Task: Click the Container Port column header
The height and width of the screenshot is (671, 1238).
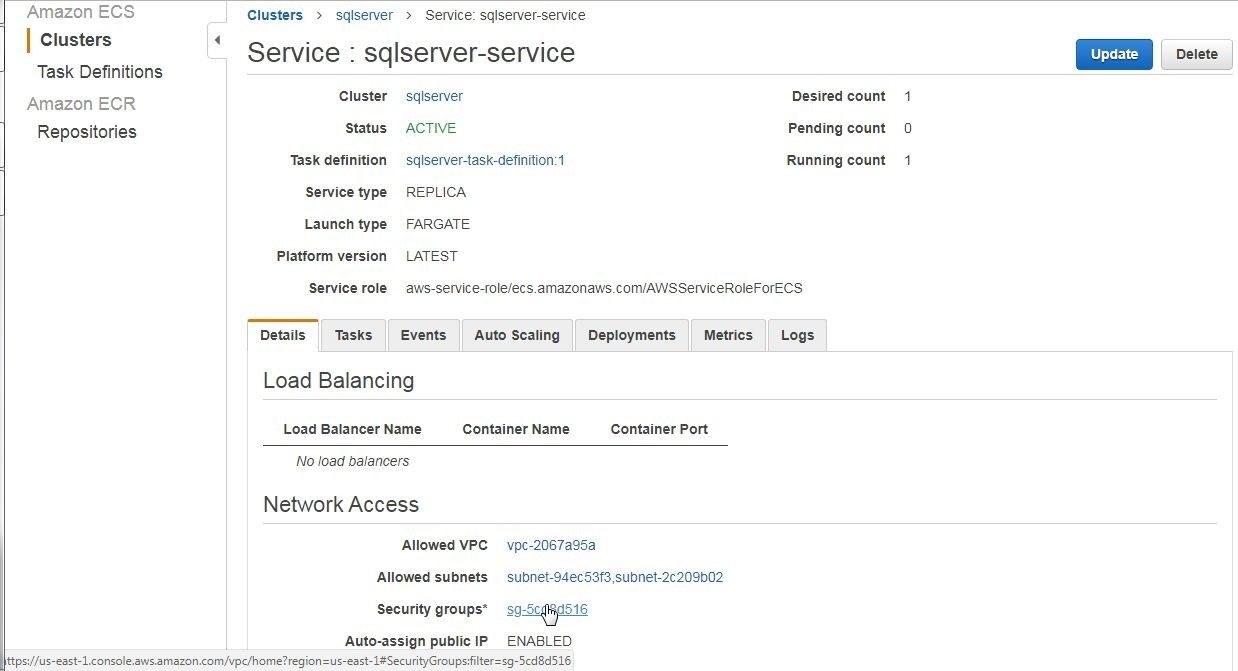Action: pyautogui.click(x=659, y=429)
